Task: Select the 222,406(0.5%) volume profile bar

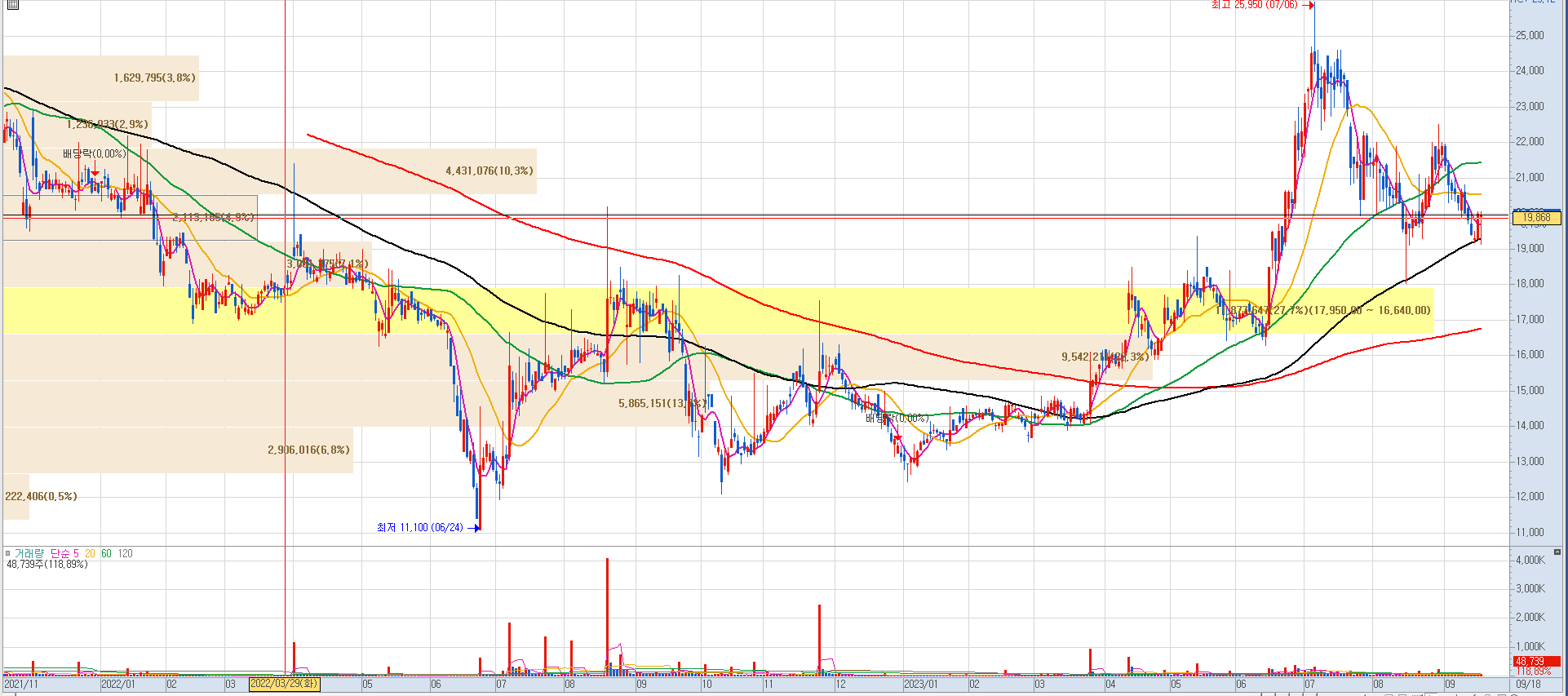Action: coord(16,497)
